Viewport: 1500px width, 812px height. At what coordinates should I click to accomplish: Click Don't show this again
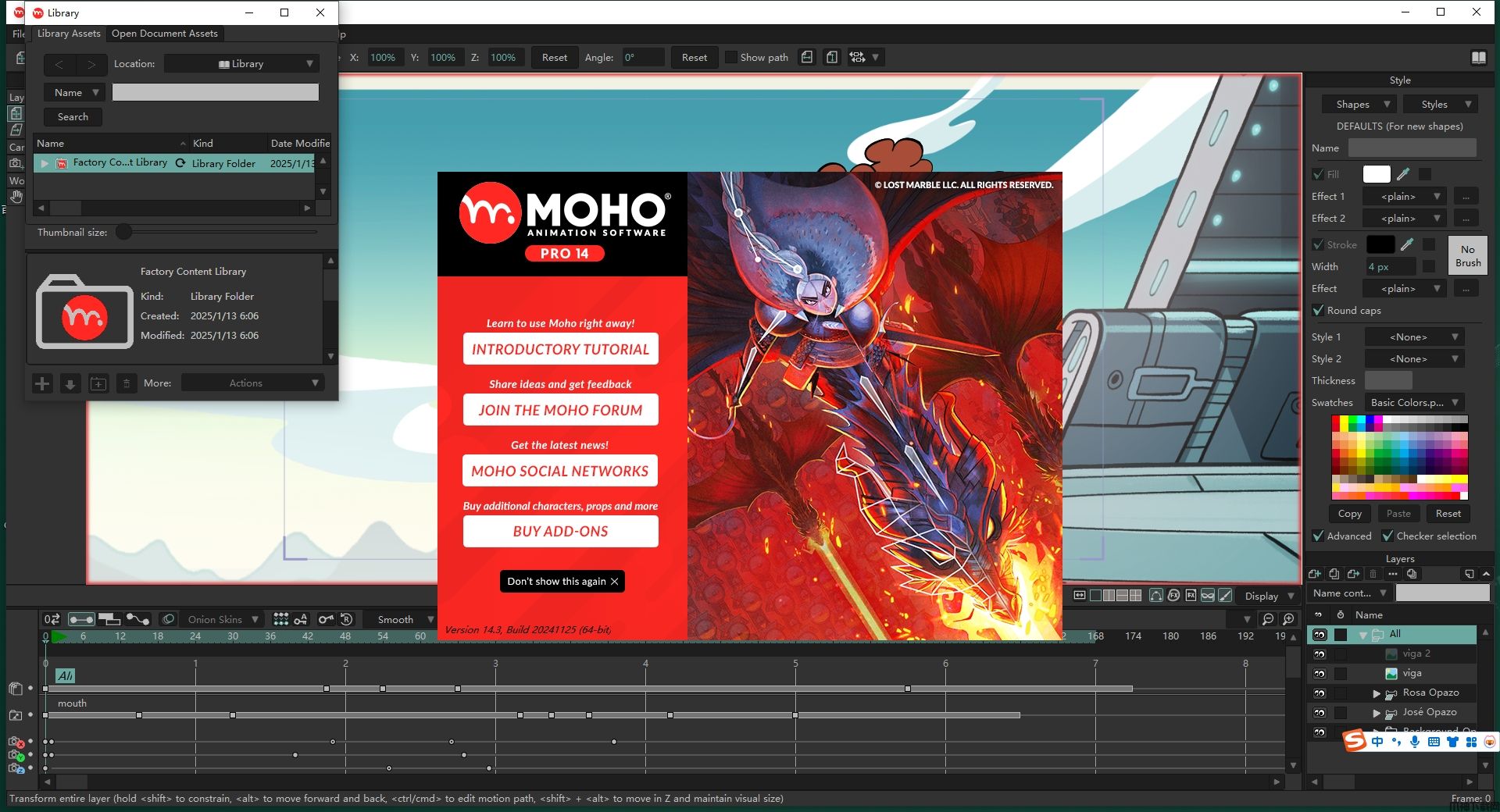562,582
